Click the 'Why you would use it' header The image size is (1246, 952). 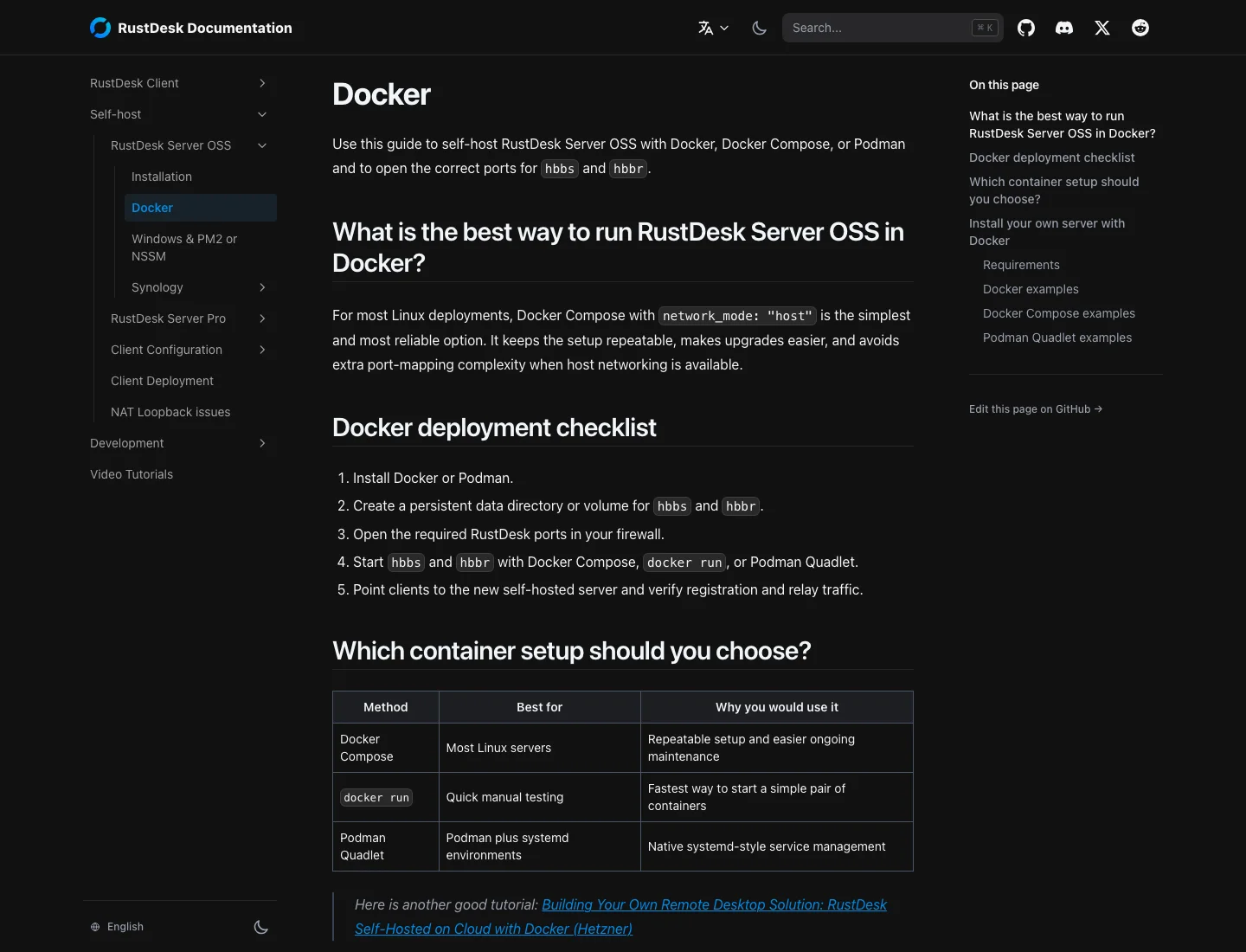(777, 707)
